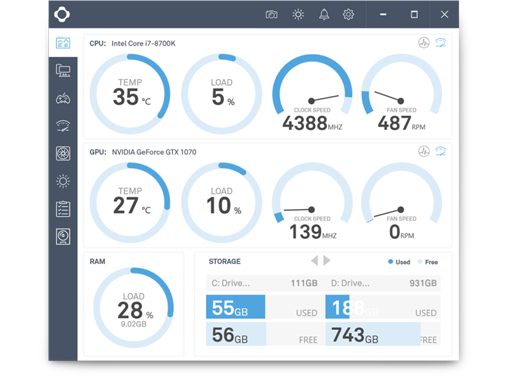Open the My PC monitor sidebar icon
505x376 pixels.
tap(63, 70)
